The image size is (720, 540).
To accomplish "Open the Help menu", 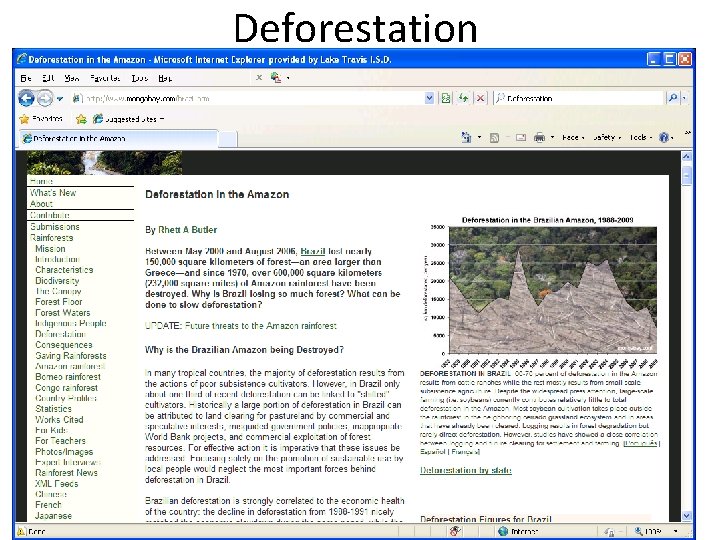I will point(165,78).
